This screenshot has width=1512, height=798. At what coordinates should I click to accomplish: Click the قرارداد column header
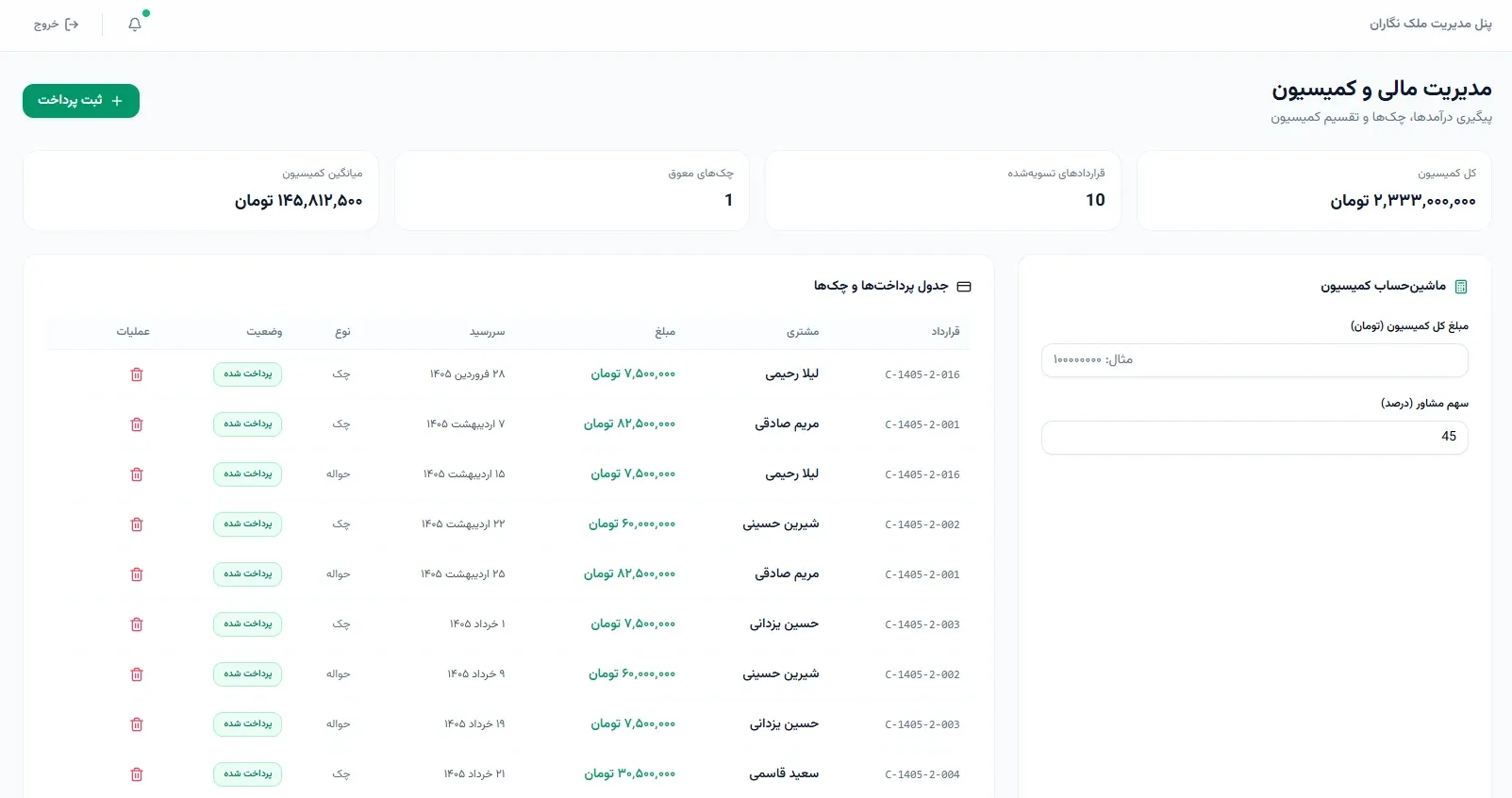point(945,332)
